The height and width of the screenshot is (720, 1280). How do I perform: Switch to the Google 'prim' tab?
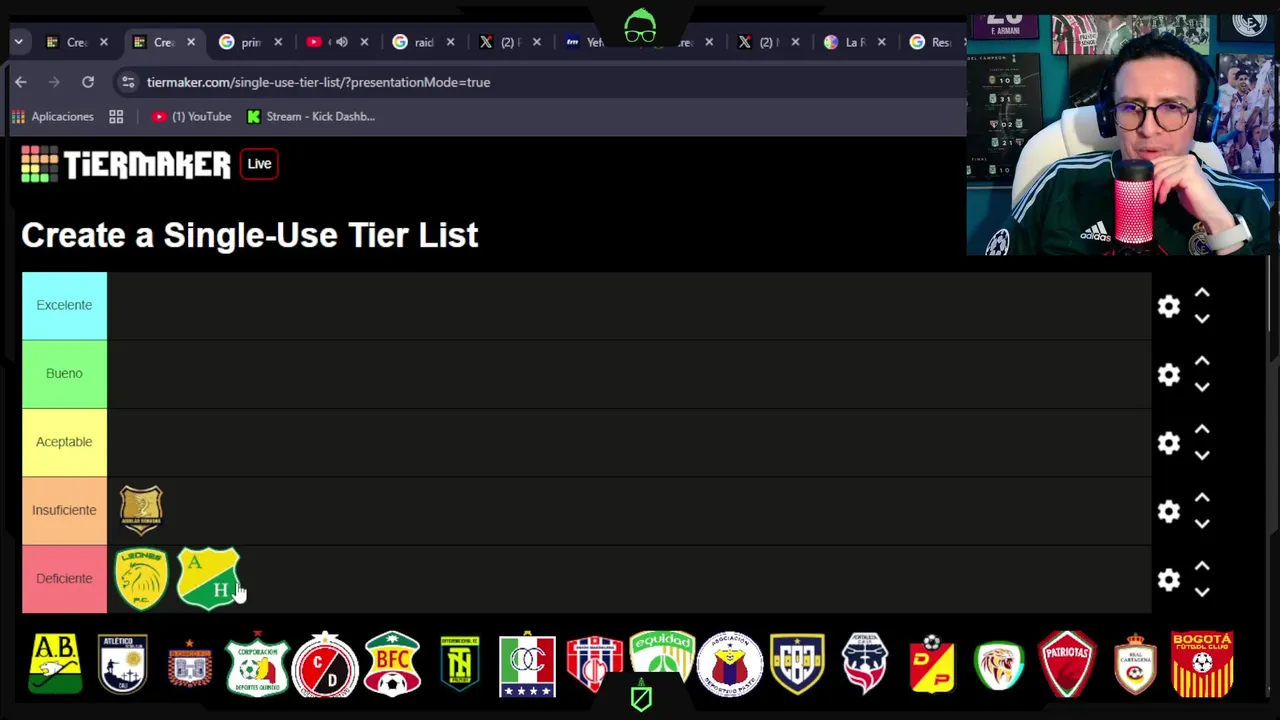(250, 42)
